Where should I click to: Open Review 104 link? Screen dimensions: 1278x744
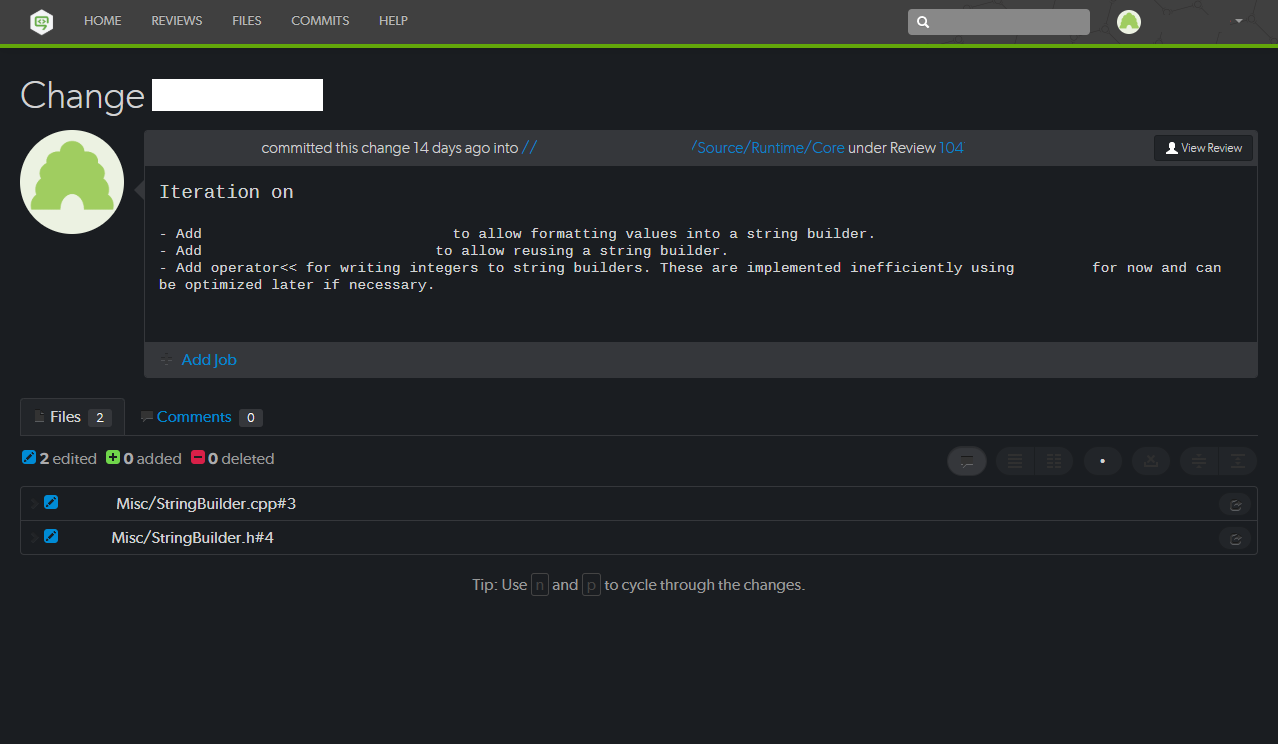pyautogui.click(x=951, y=148)
